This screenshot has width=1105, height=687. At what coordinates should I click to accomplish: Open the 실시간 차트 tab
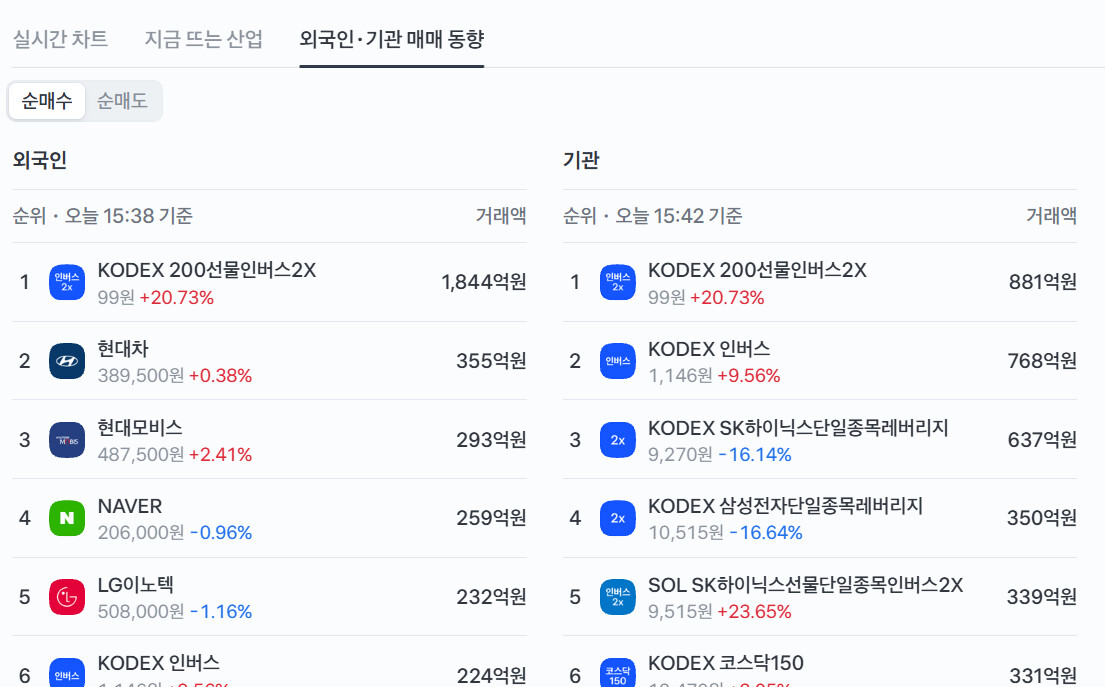pos(61,39)
